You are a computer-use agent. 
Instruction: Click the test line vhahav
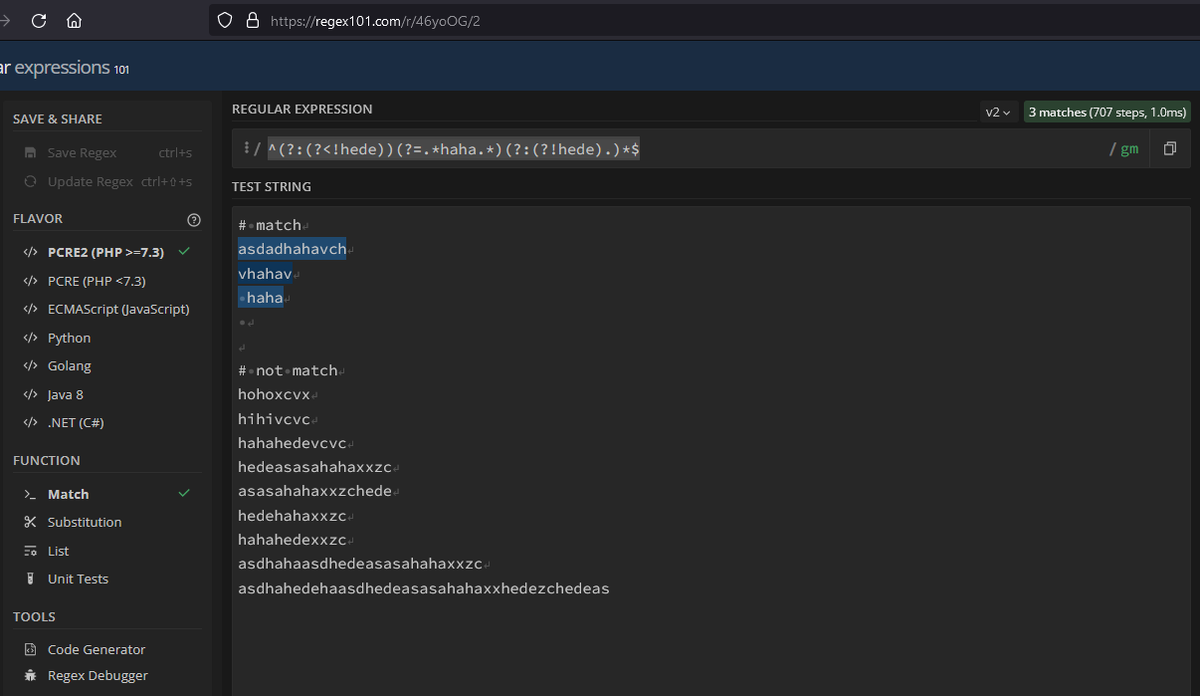point(265,273)
